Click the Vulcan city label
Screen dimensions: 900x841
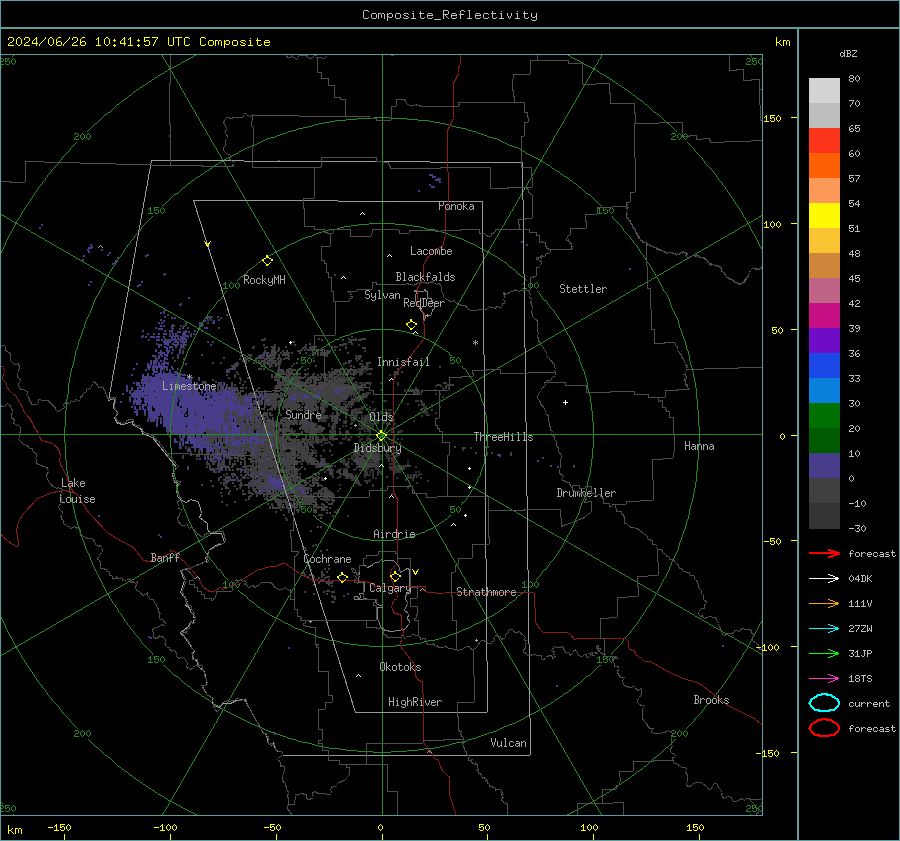click(508, 743)
